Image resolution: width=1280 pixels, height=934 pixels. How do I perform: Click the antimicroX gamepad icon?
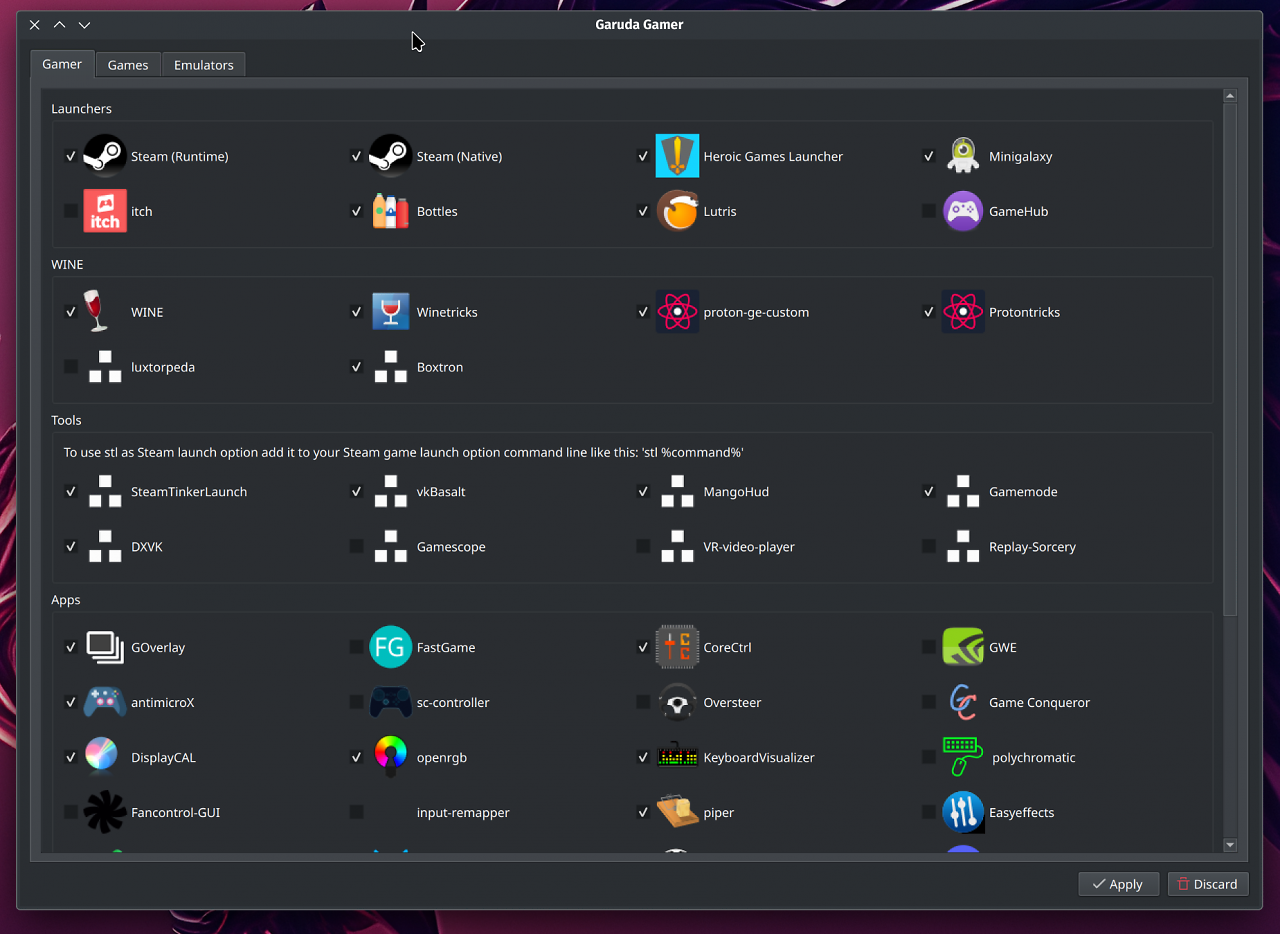point(105,702)
